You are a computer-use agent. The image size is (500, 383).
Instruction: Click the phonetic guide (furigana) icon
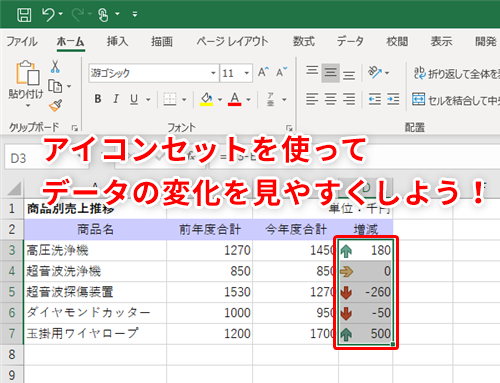270,99
